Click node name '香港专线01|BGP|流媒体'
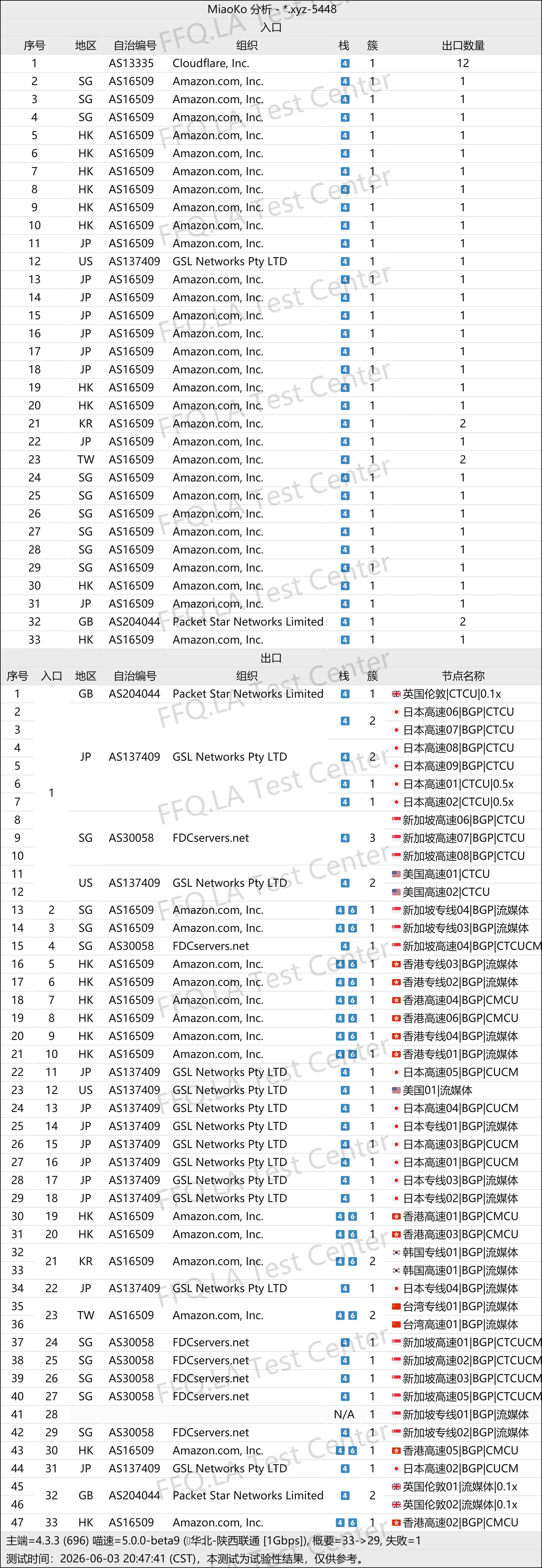The height and width of the screenshot is (1568, 542). coord(460,1054)
